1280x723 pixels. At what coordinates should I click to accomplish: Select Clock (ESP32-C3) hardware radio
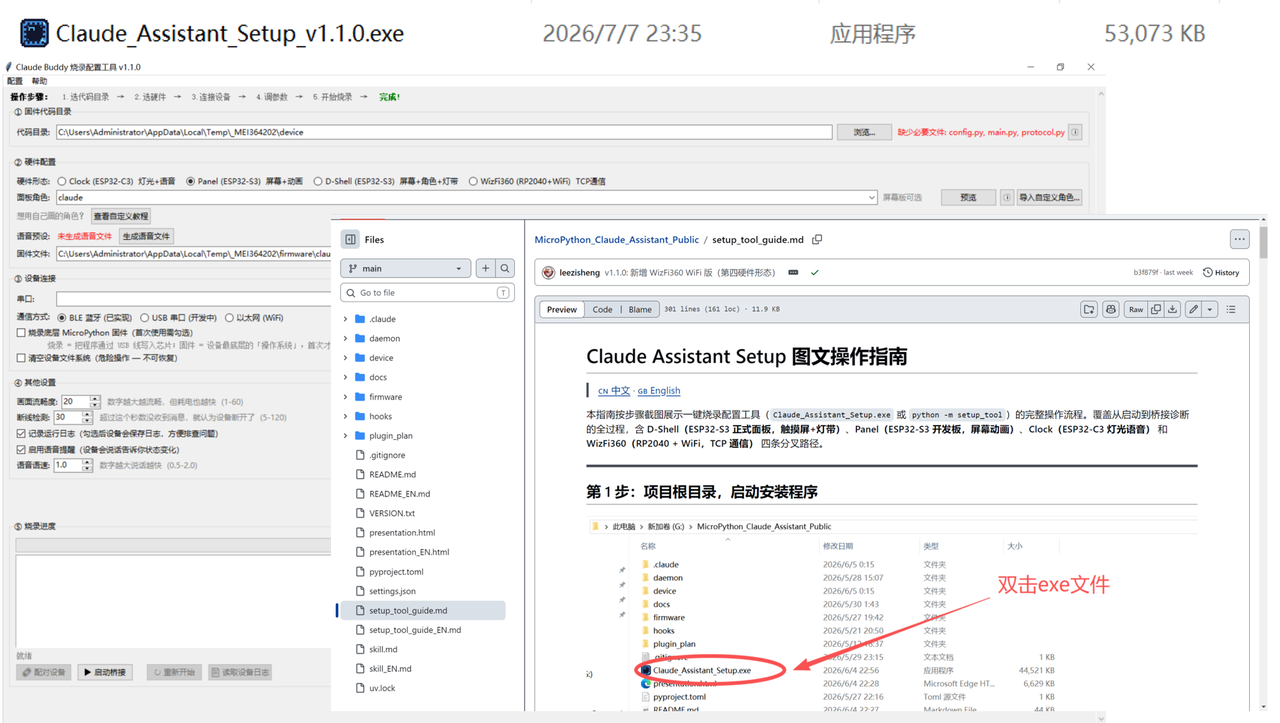[x=62, y=182]
